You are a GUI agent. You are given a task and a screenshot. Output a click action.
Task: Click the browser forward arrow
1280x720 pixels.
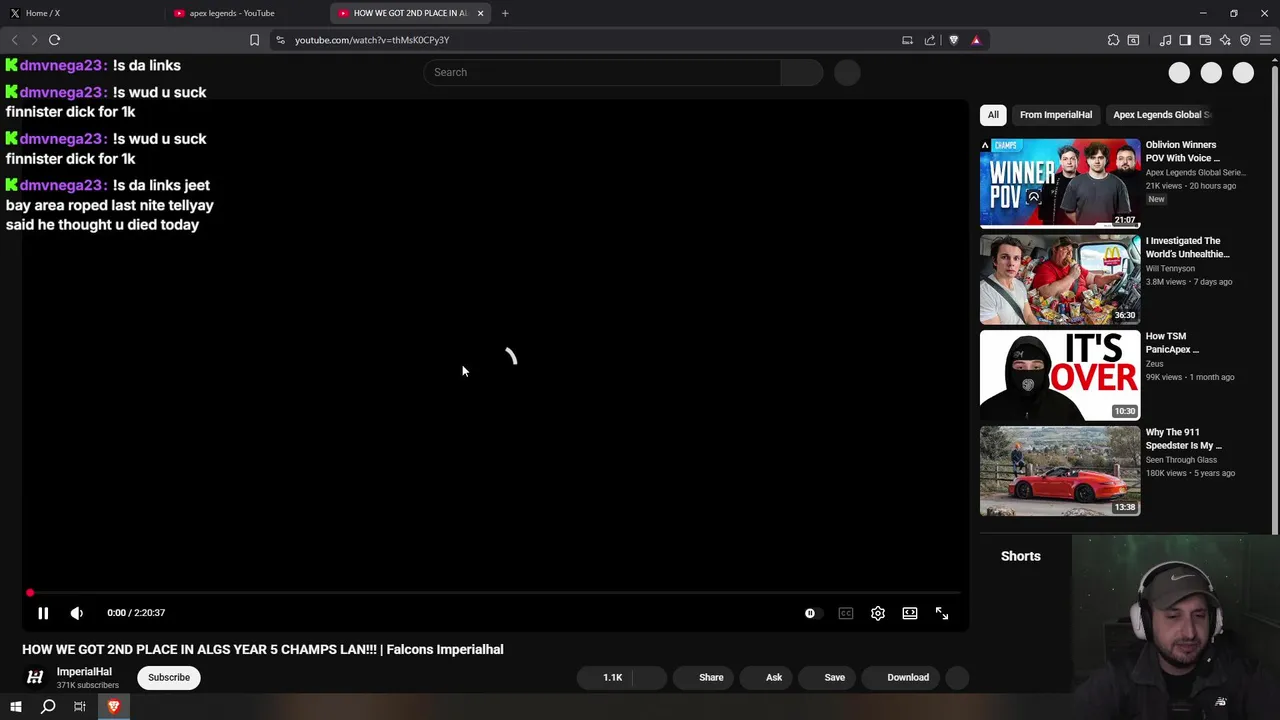pos(34,40)
